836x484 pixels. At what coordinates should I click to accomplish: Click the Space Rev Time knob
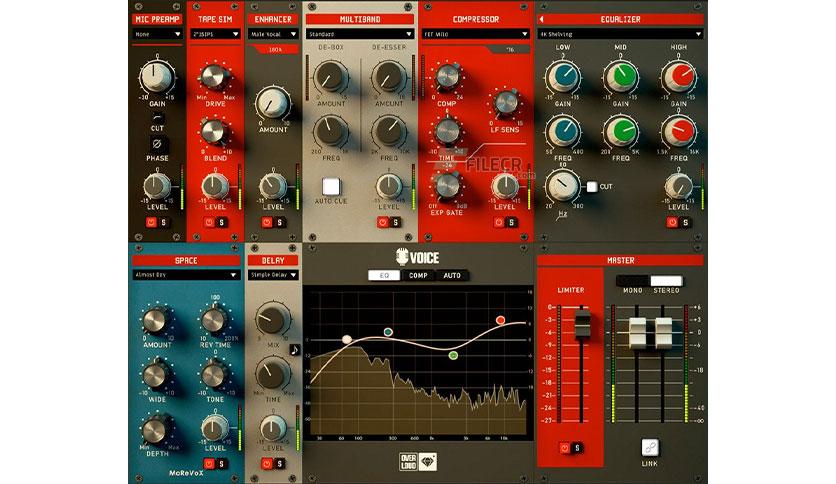coord(214,320)
